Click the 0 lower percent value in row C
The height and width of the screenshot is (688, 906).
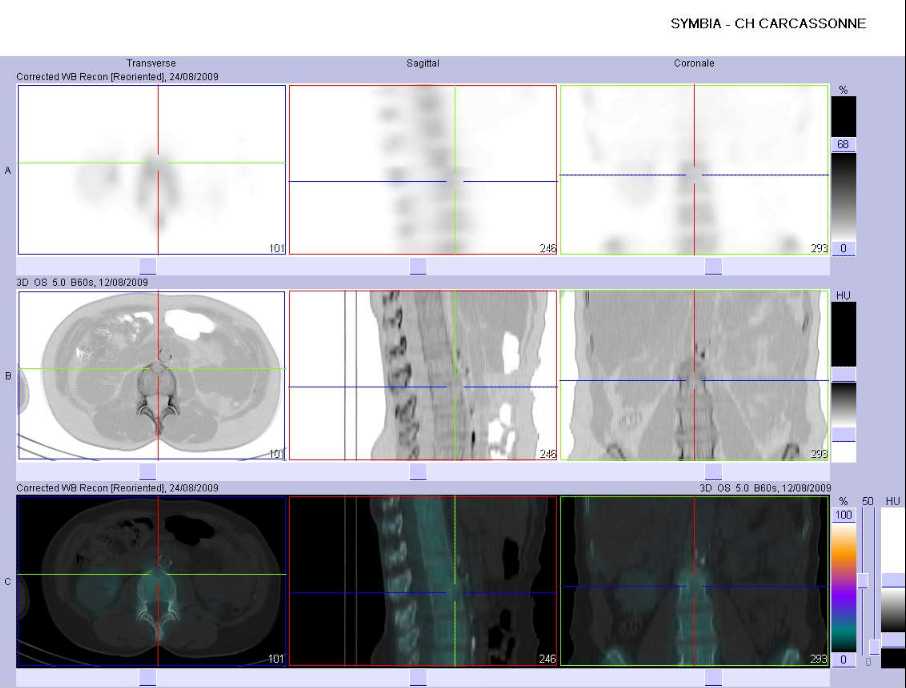click(844, 659)
